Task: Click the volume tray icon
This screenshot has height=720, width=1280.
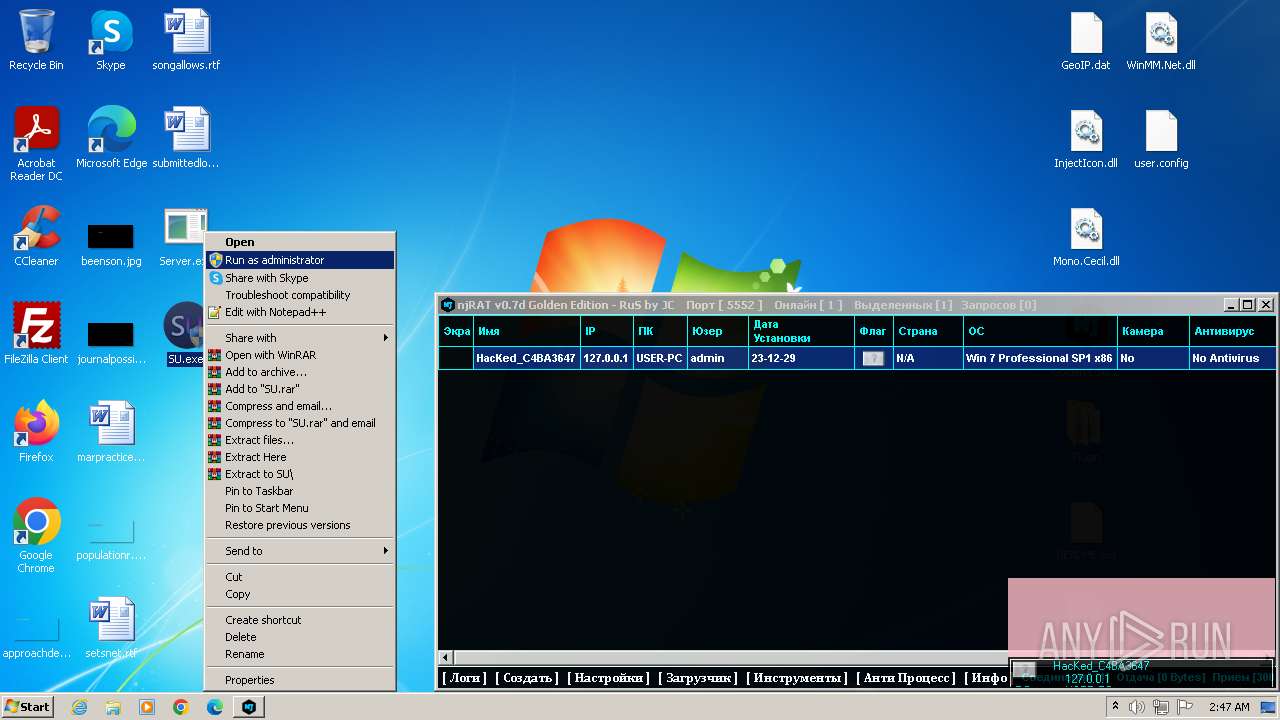Action: 1138,707
